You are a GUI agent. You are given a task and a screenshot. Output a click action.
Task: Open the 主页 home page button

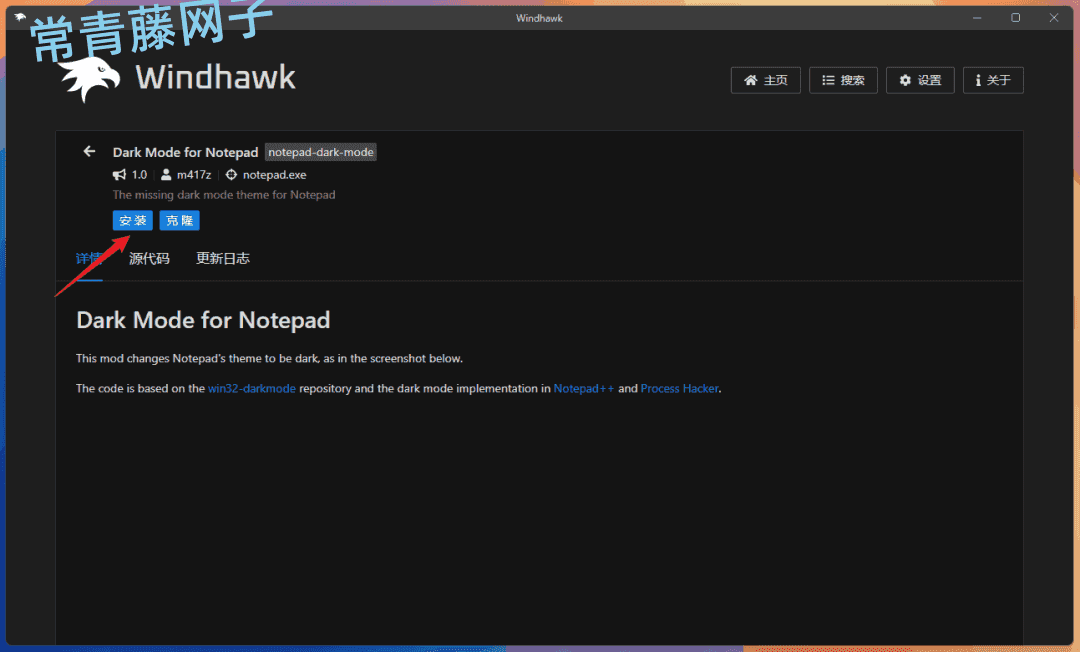click(x=765, y=81)
